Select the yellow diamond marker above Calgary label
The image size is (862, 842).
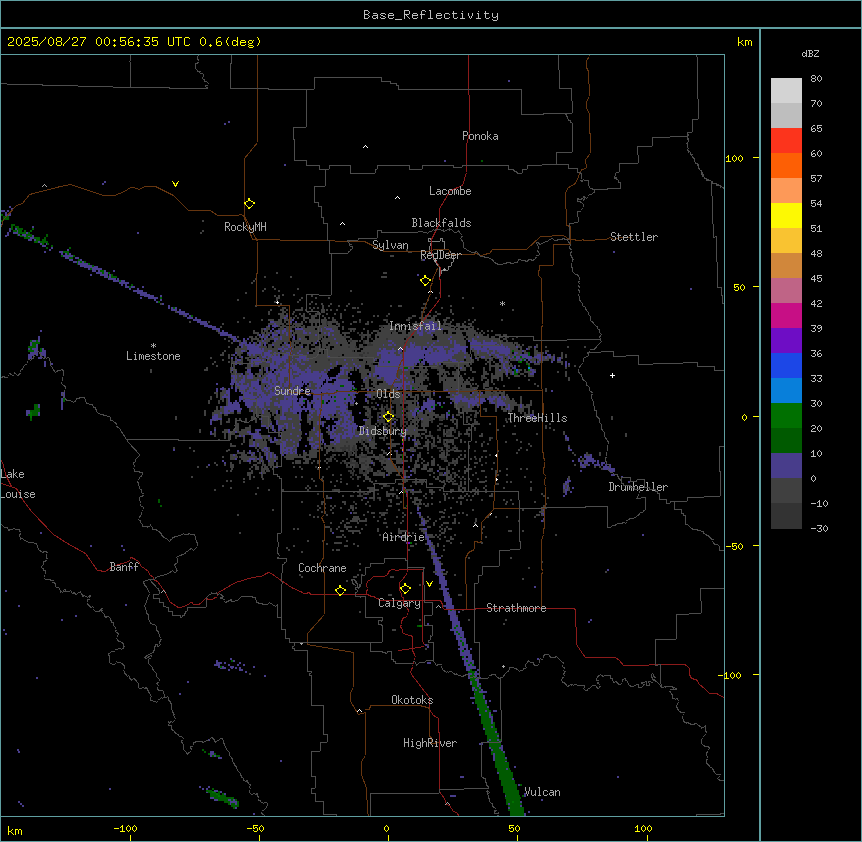[405, 589]
